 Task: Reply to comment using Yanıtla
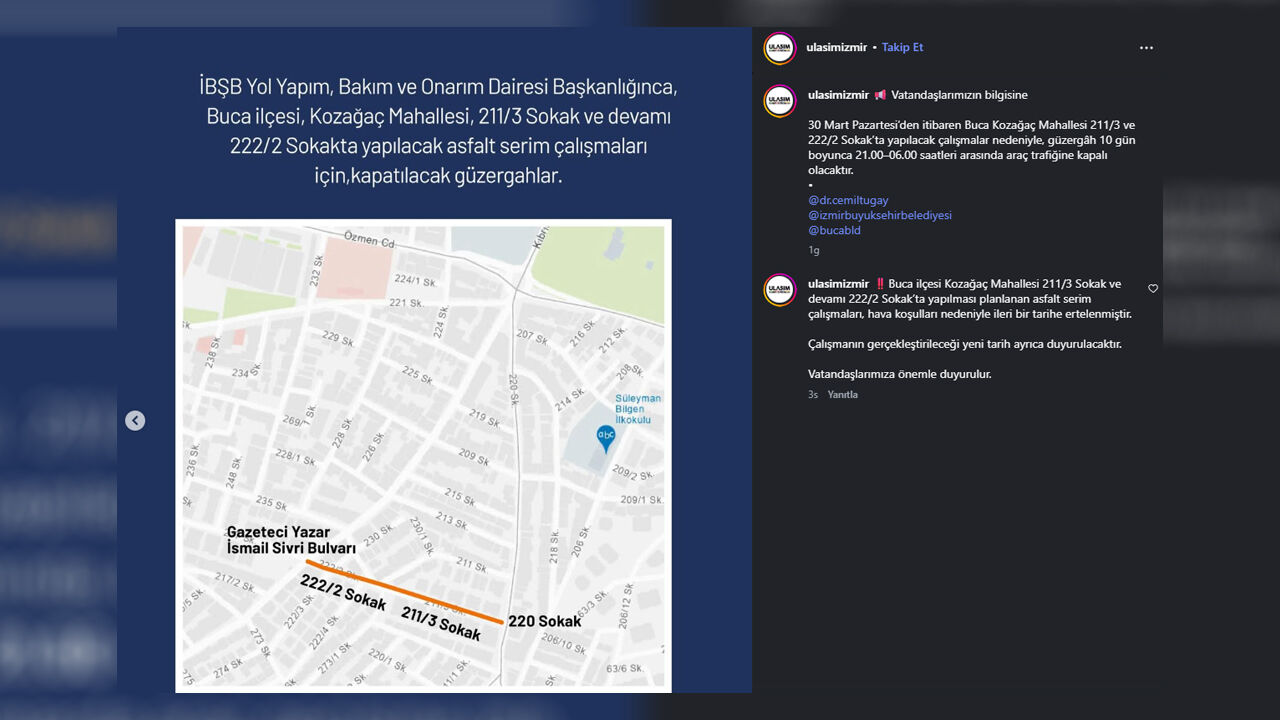point(842,395)
